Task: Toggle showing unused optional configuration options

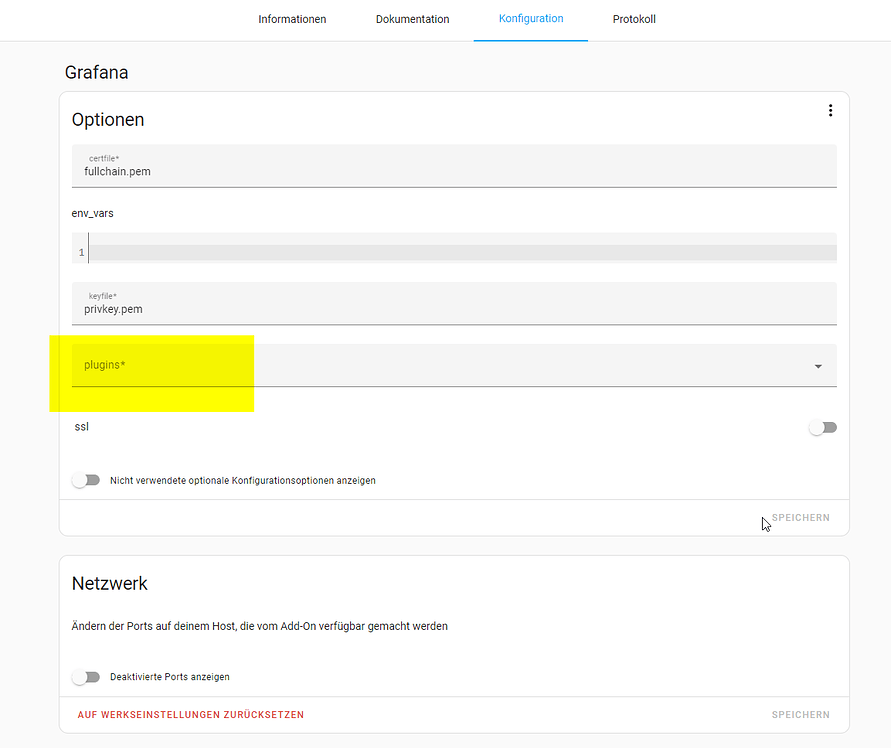Action: pyautogui.click(x=86, y=480)
